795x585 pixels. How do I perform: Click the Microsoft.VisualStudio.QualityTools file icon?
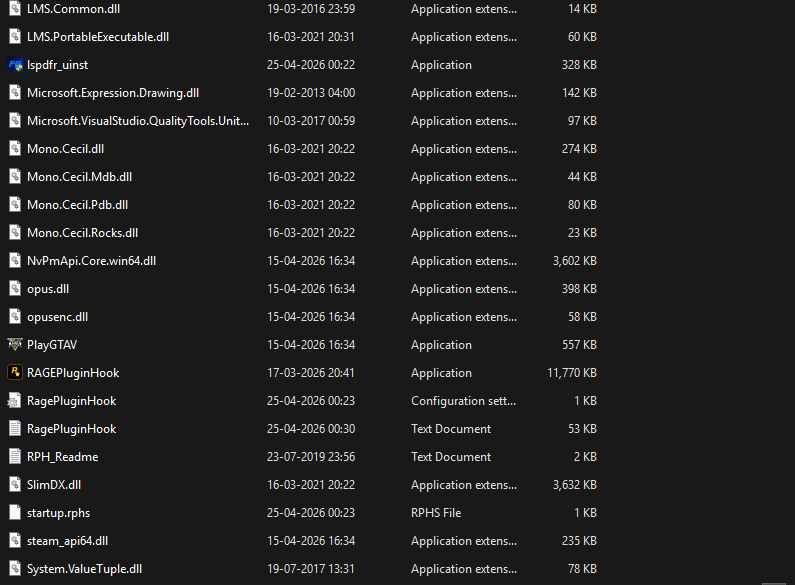15,121
